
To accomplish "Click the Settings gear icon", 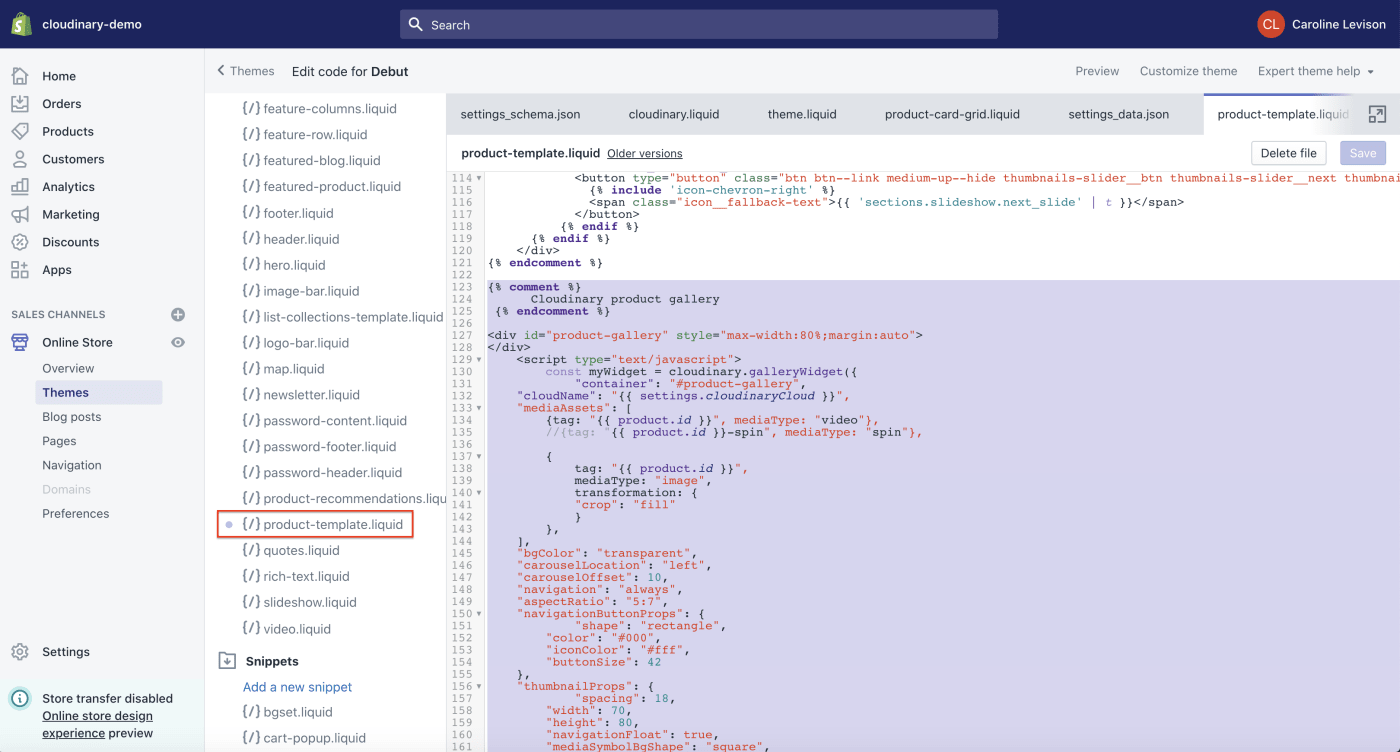I will pyautogui.click(x=20, y=652).
